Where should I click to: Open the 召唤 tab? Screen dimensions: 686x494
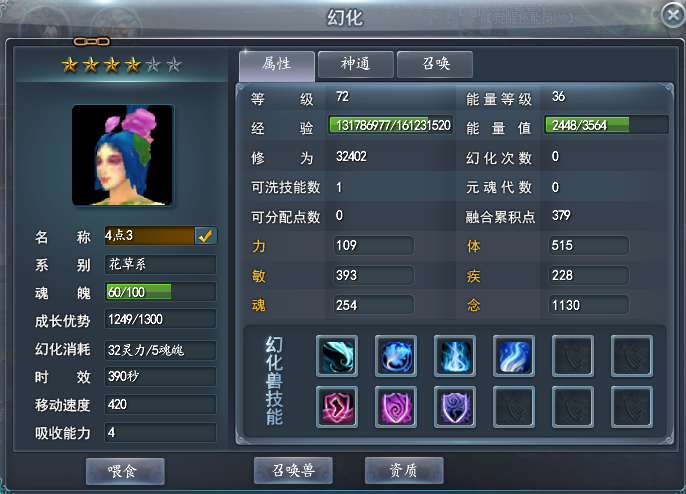click(435, 64)
